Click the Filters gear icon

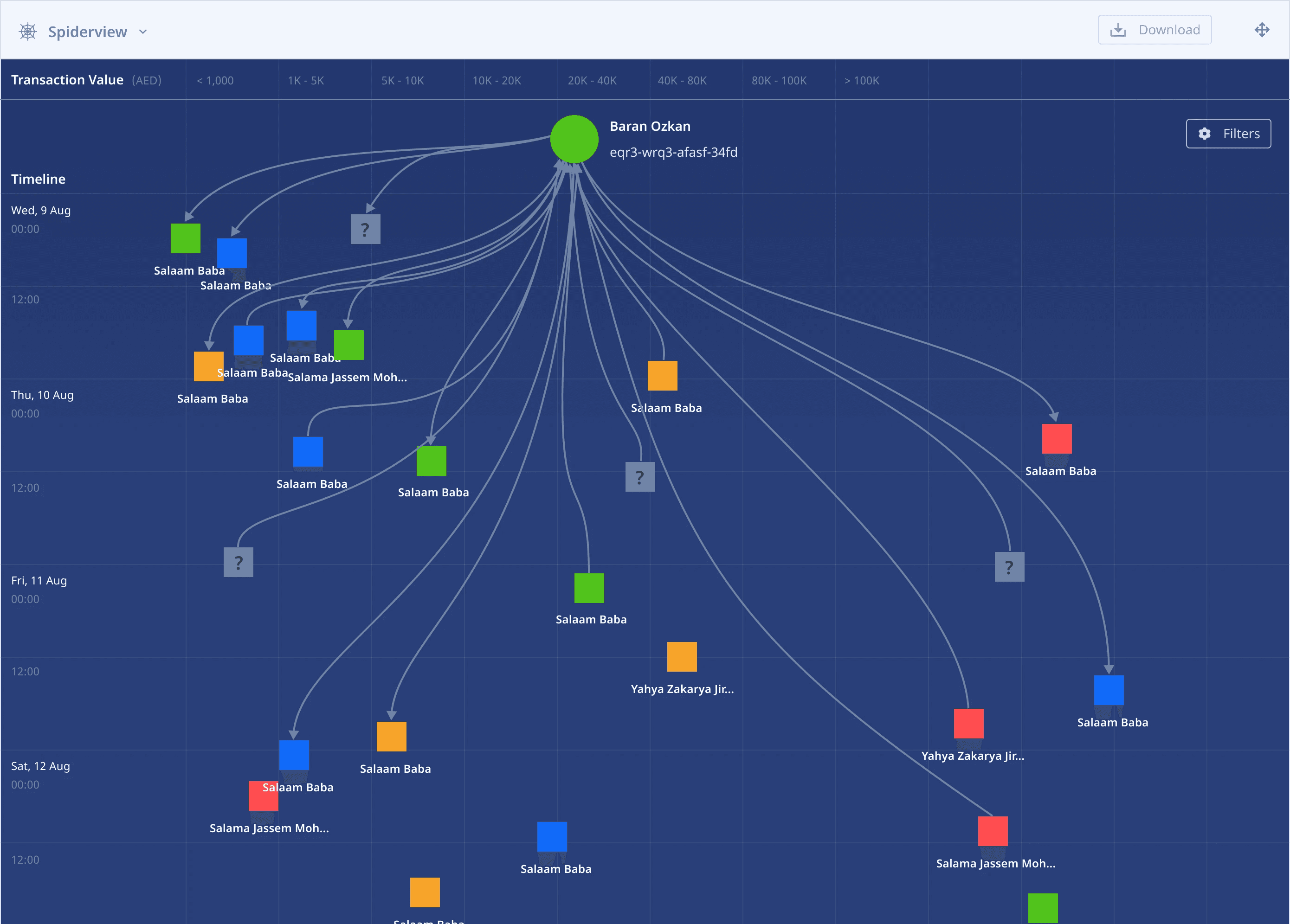[1204, 134]
